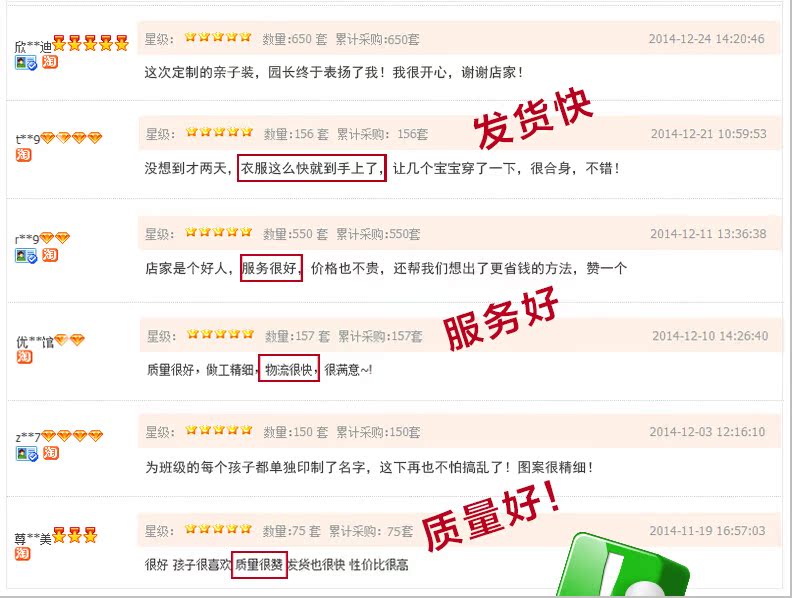Click the 淘 badge under 优**馆
Screen dimensions: 792x598
coord(24,357)
